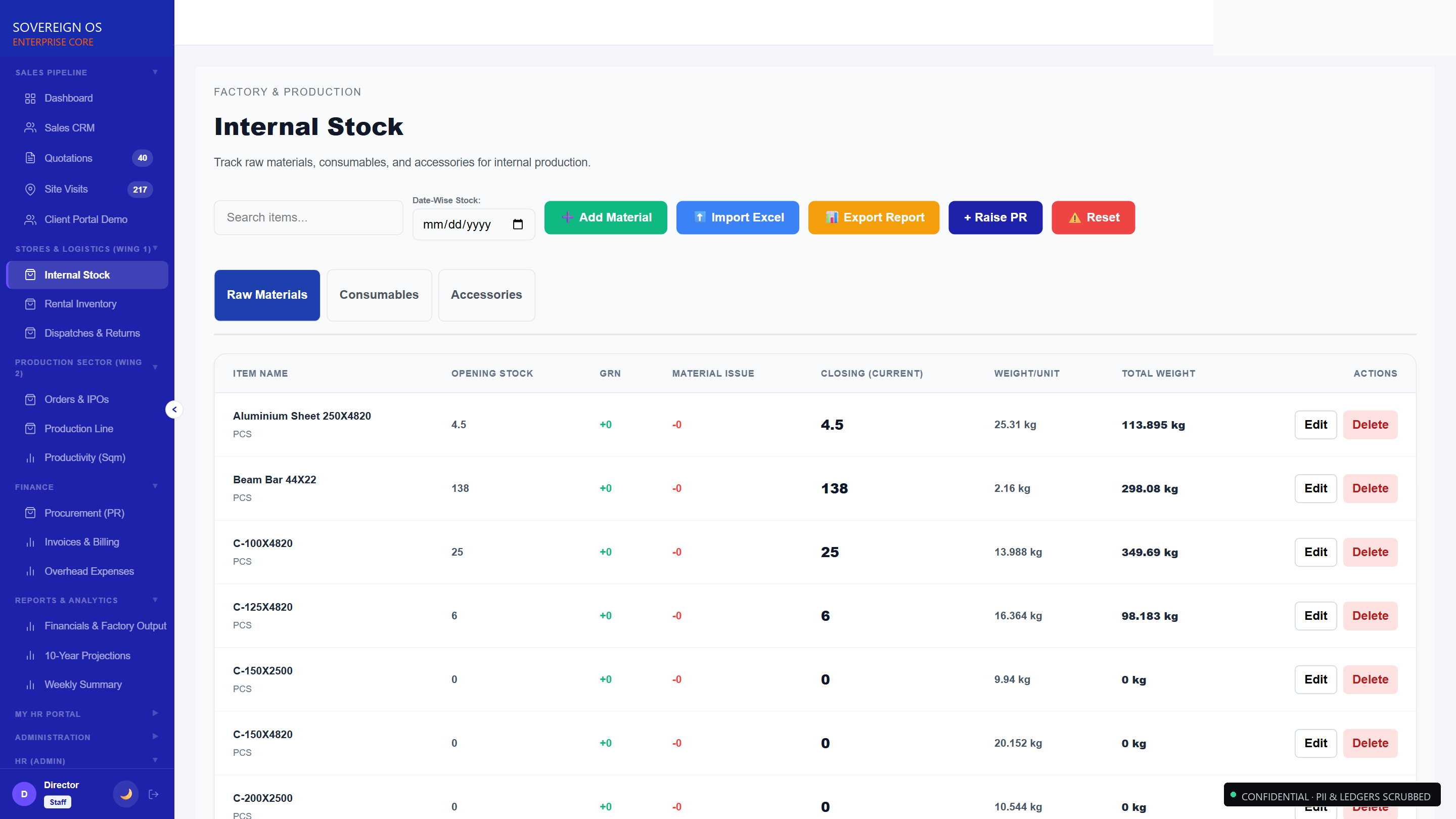The height and width of the screenshot is (819, 1456).
Task: Collapse the Finance section
Action: click(155, 486)
